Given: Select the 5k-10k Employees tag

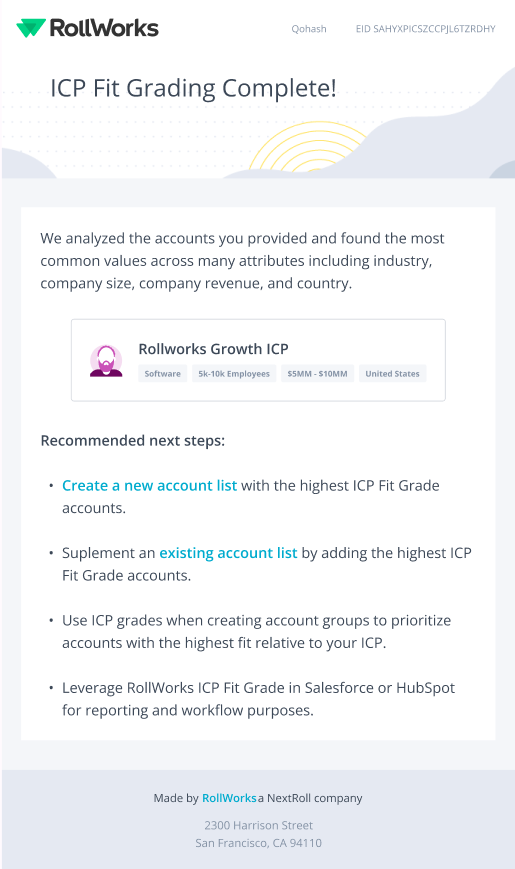Looking at the screenshot, I should 234,374.
